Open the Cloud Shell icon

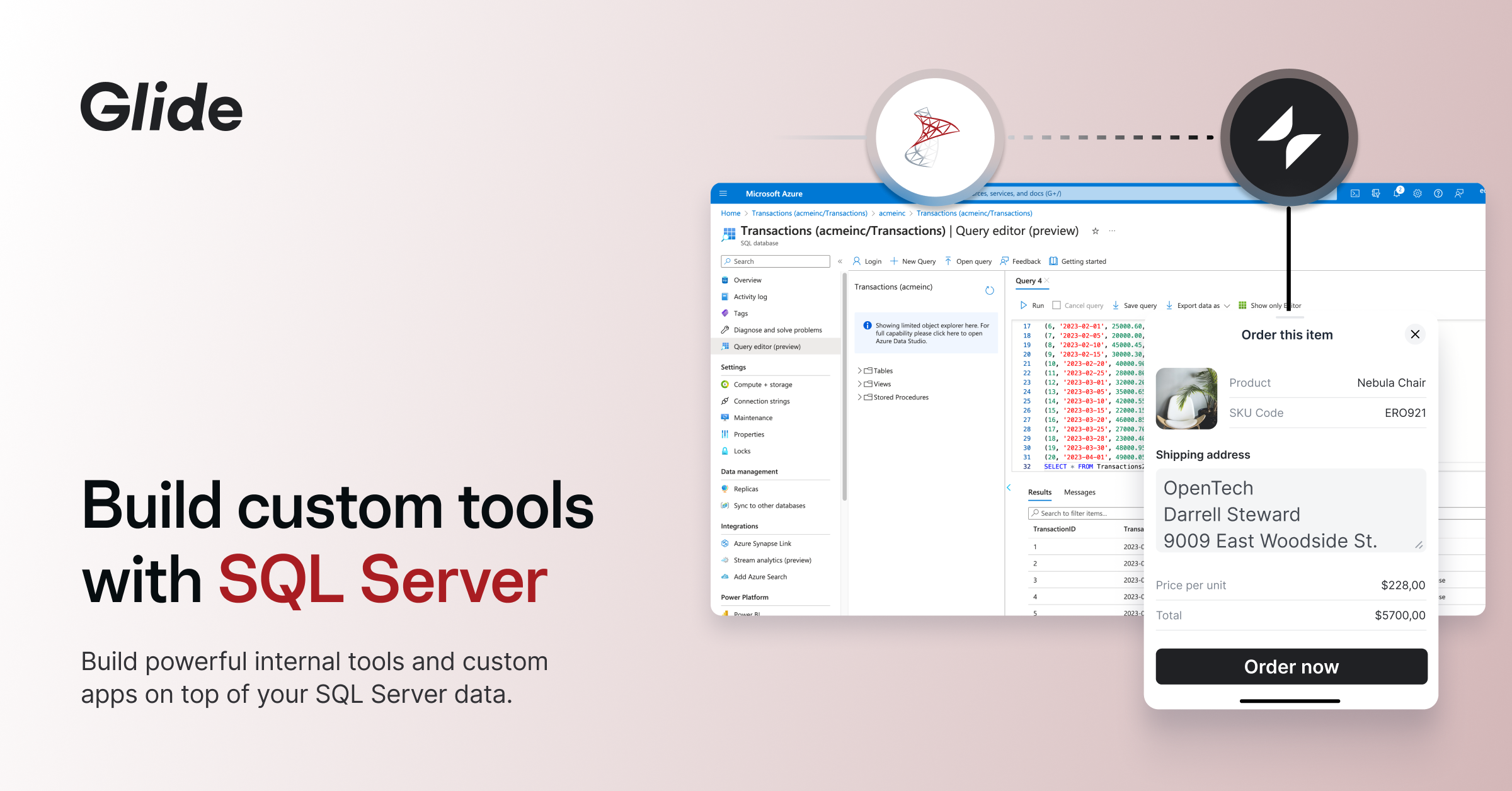coord(1355,193)
